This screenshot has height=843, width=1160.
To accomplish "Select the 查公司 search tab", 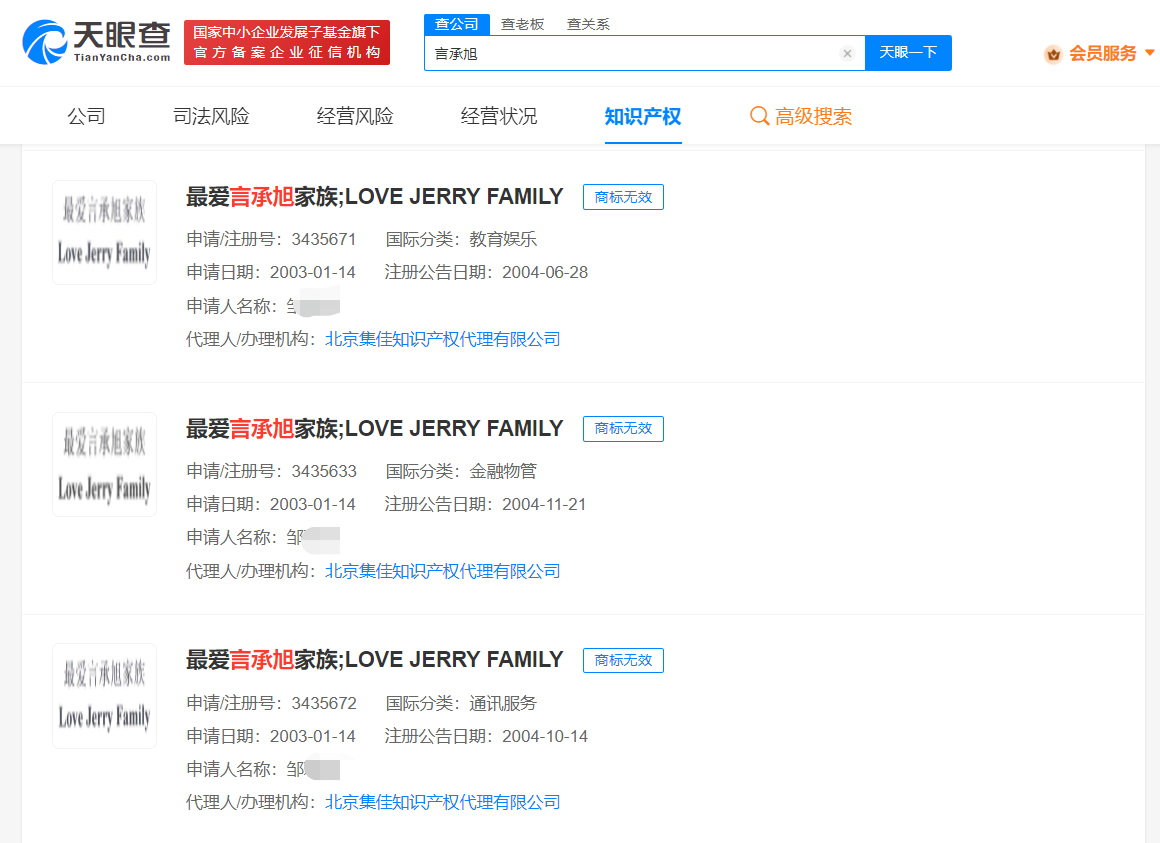I will tap(456, 24).
